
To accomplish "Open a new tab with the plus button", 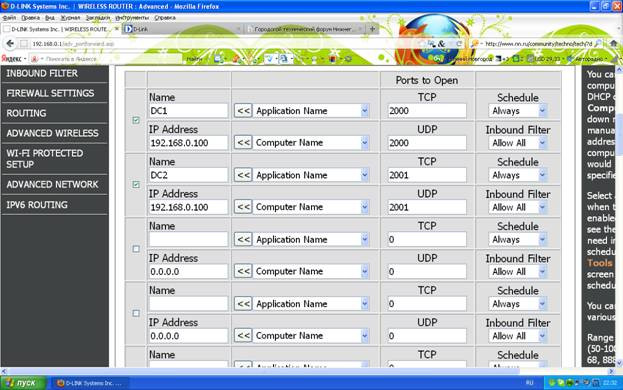I will click(372, 29).
